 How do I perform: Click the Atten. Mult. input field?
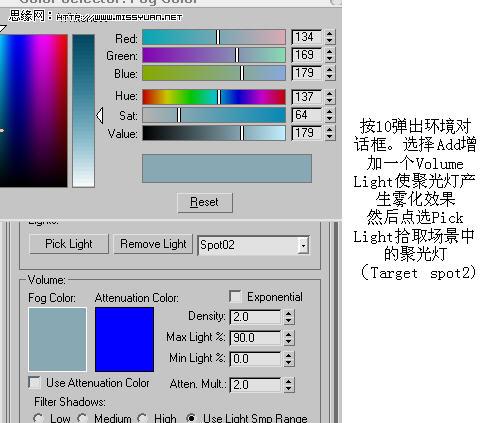[255, 385]
